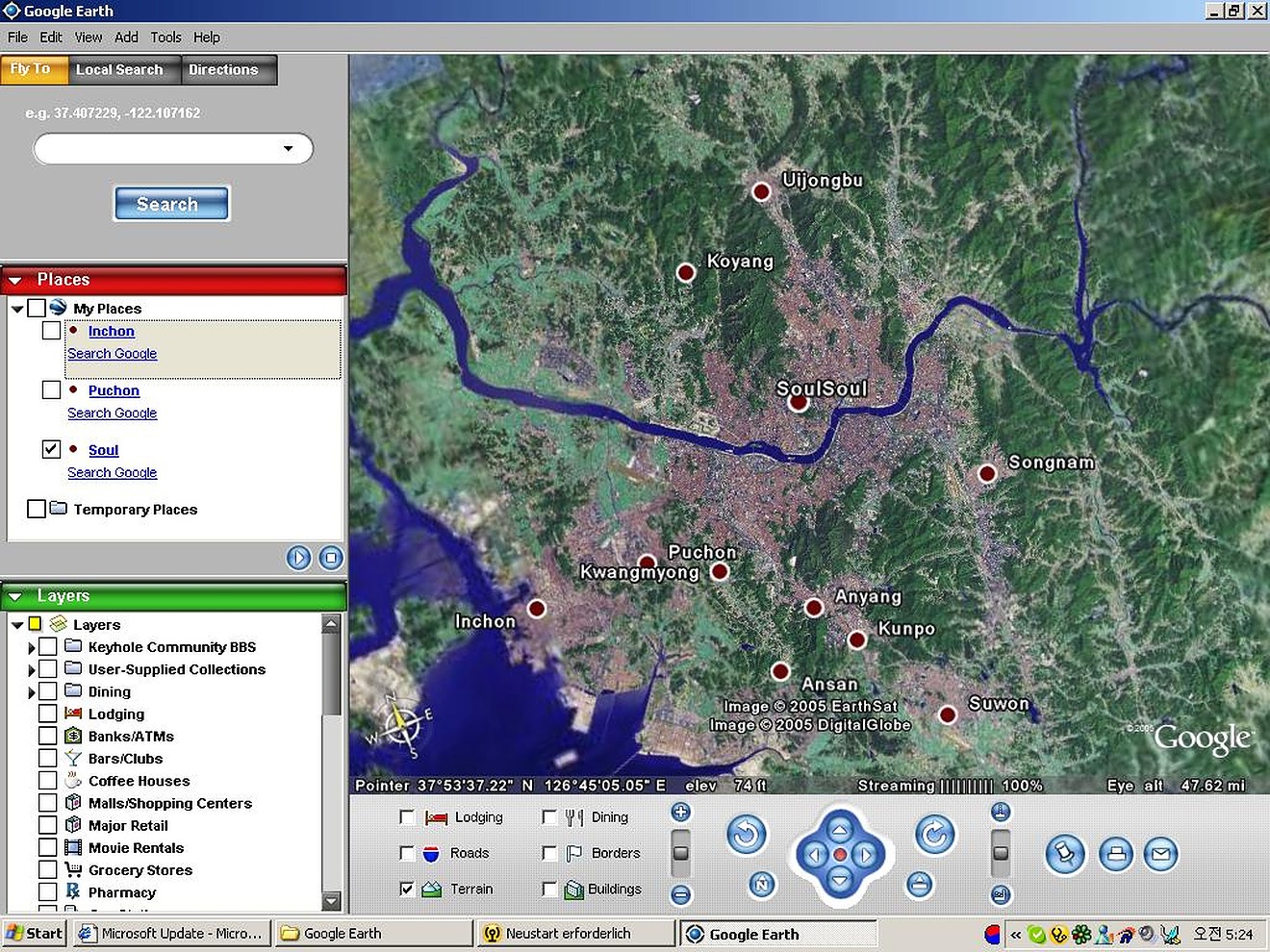Image resolution: width=1270 pixels, height=952 pixels.
Task: Click the tilt slider handle
Action: (1001, 853)
